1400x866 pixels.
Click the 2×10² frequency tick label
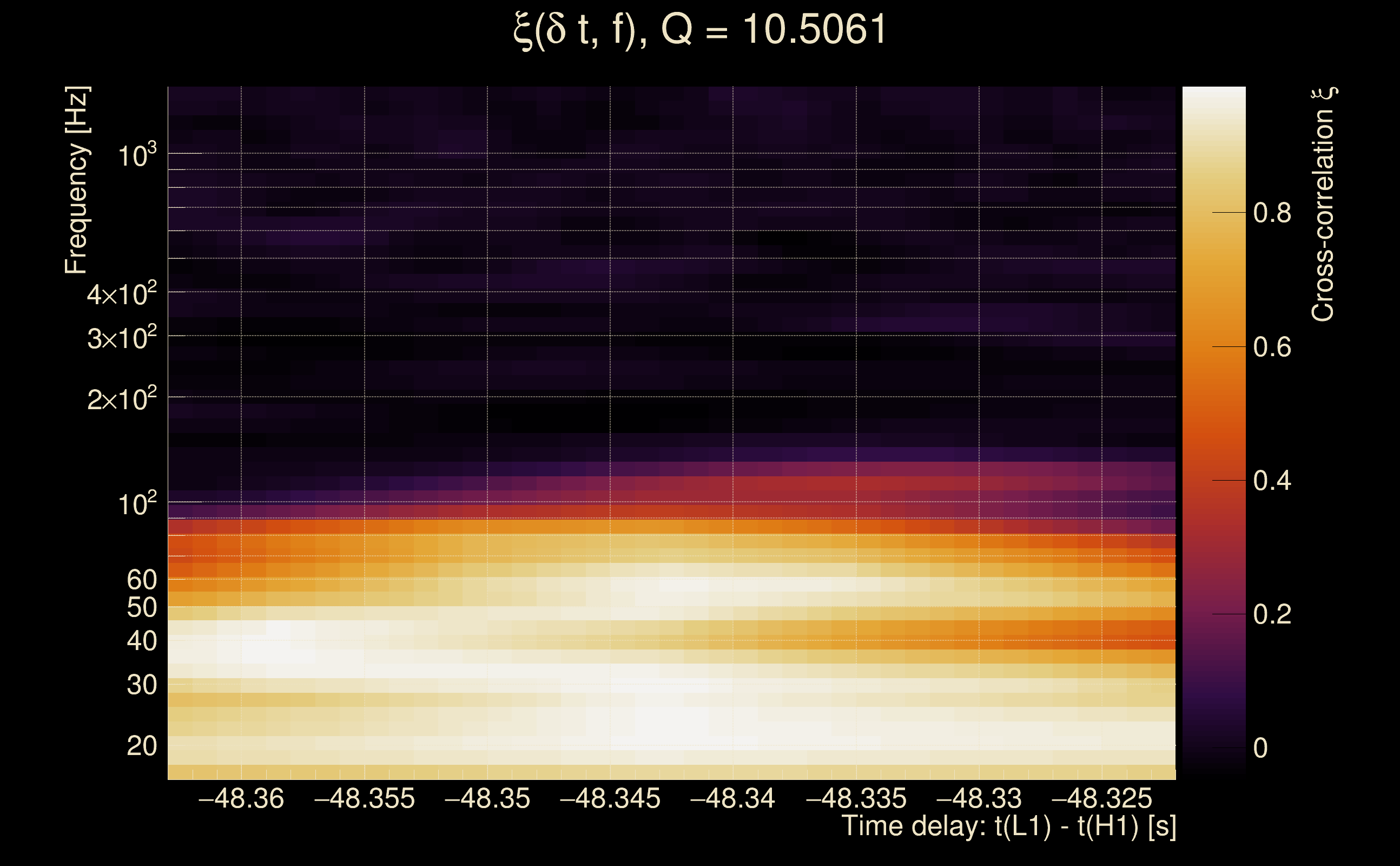tap(121, 399)
